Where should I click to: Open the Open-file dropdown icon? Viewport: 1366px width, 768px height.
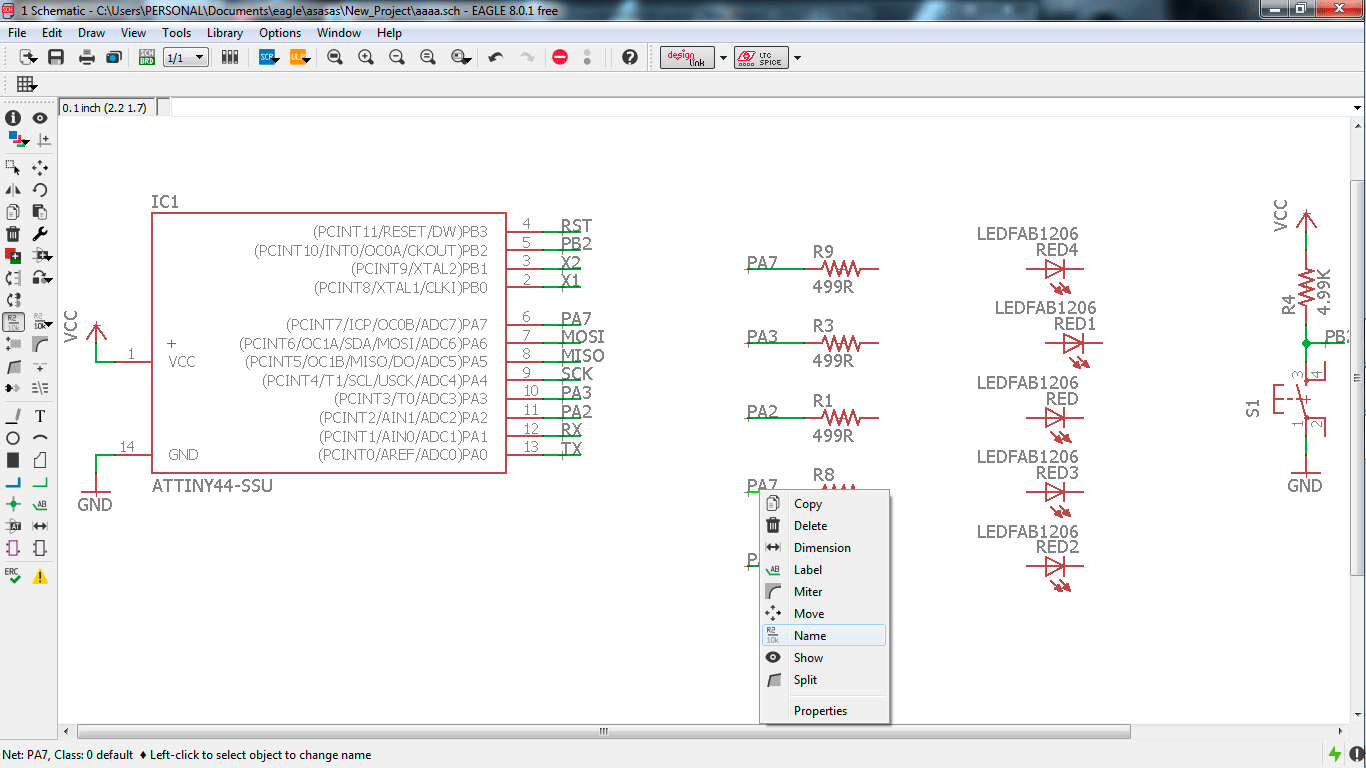click(x=27, y=57)
